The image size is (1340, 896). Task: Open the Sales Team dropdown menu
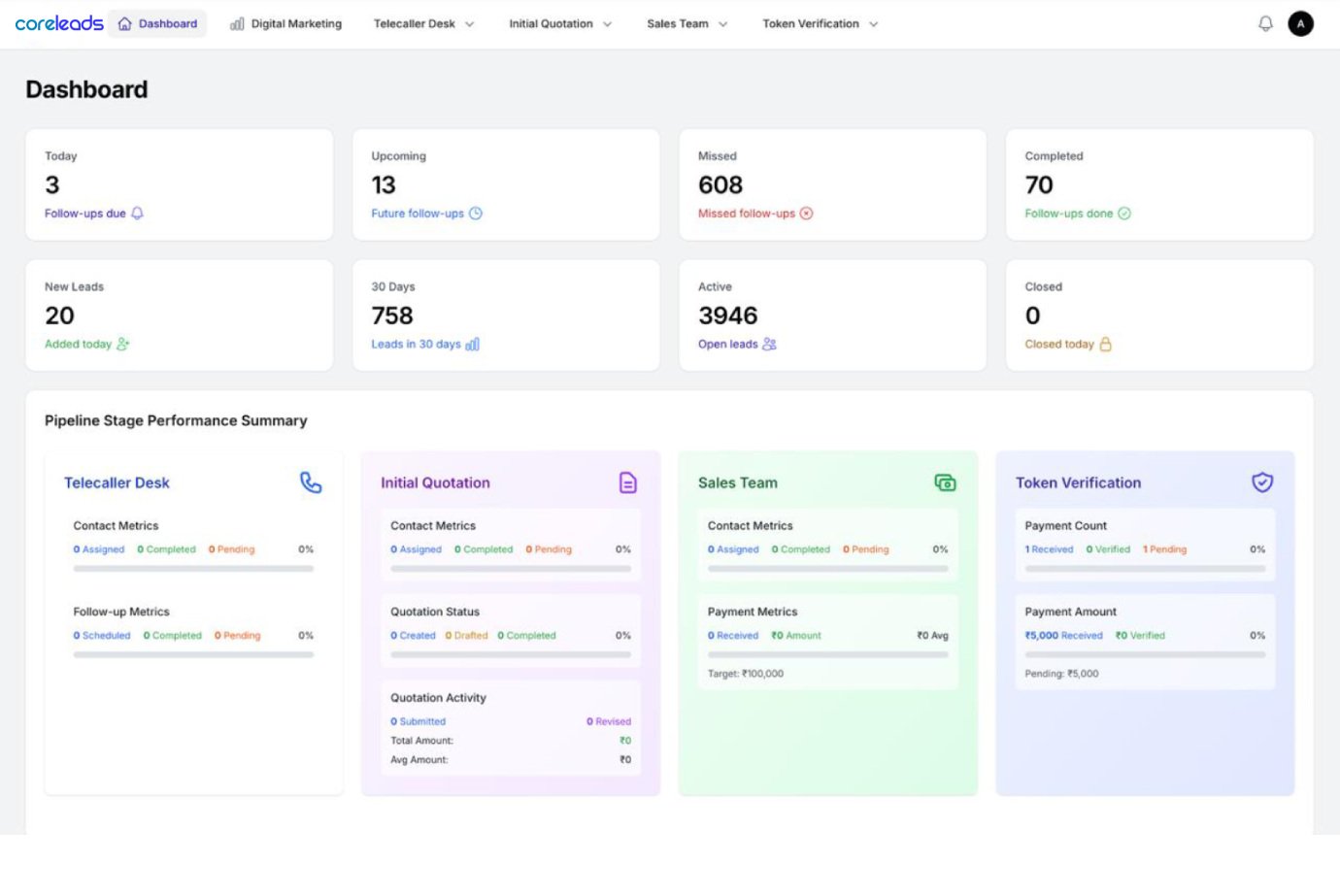(x=687, y=24)
